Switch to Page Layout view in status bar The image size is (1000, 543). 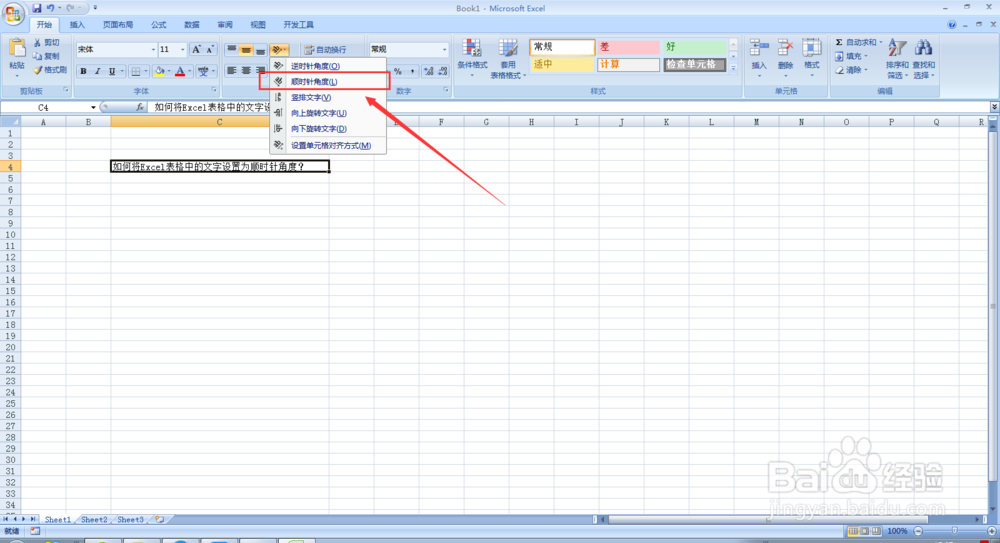(x=865, y=531)
